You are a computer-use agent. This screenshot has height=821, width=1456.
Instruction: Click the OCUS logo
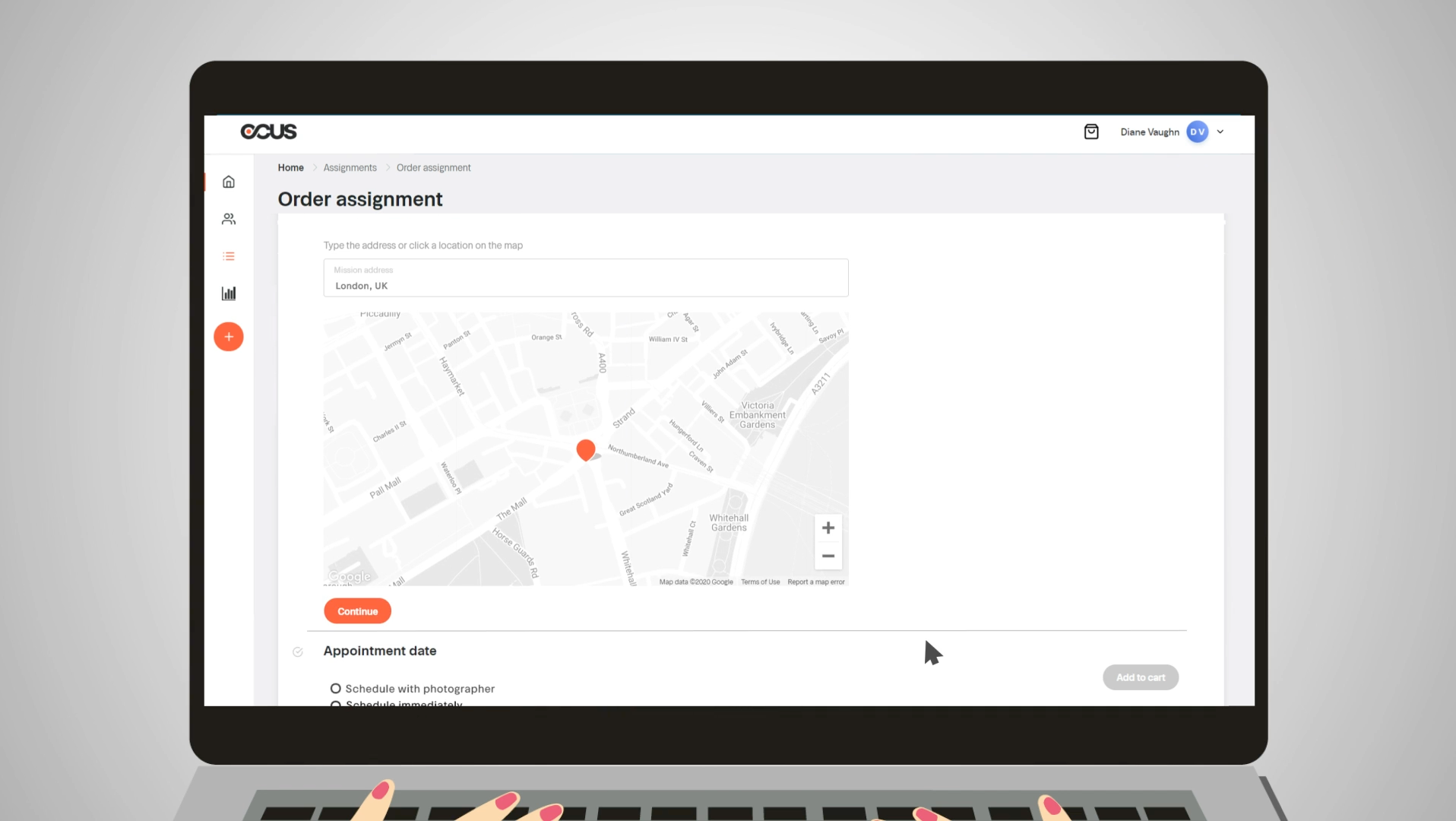(x=268, y=132)
